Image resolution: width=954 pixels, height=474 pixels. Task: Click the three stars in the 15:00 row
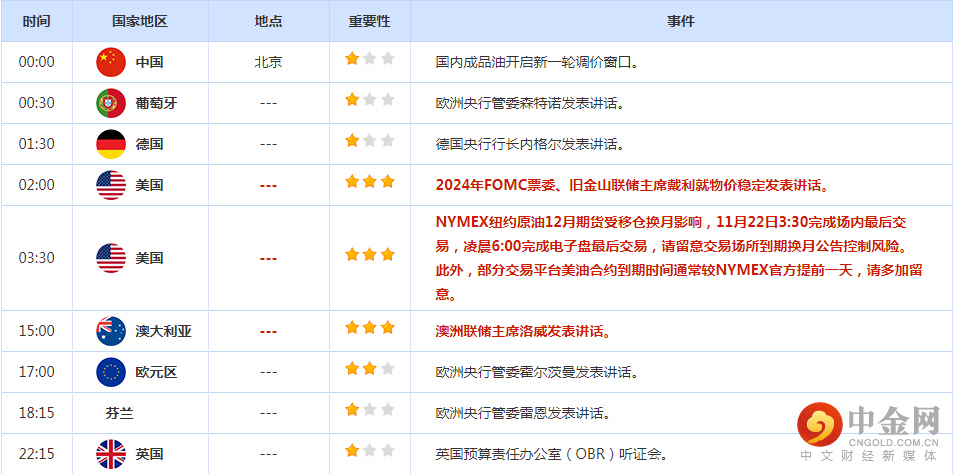(x=370, y=328)
